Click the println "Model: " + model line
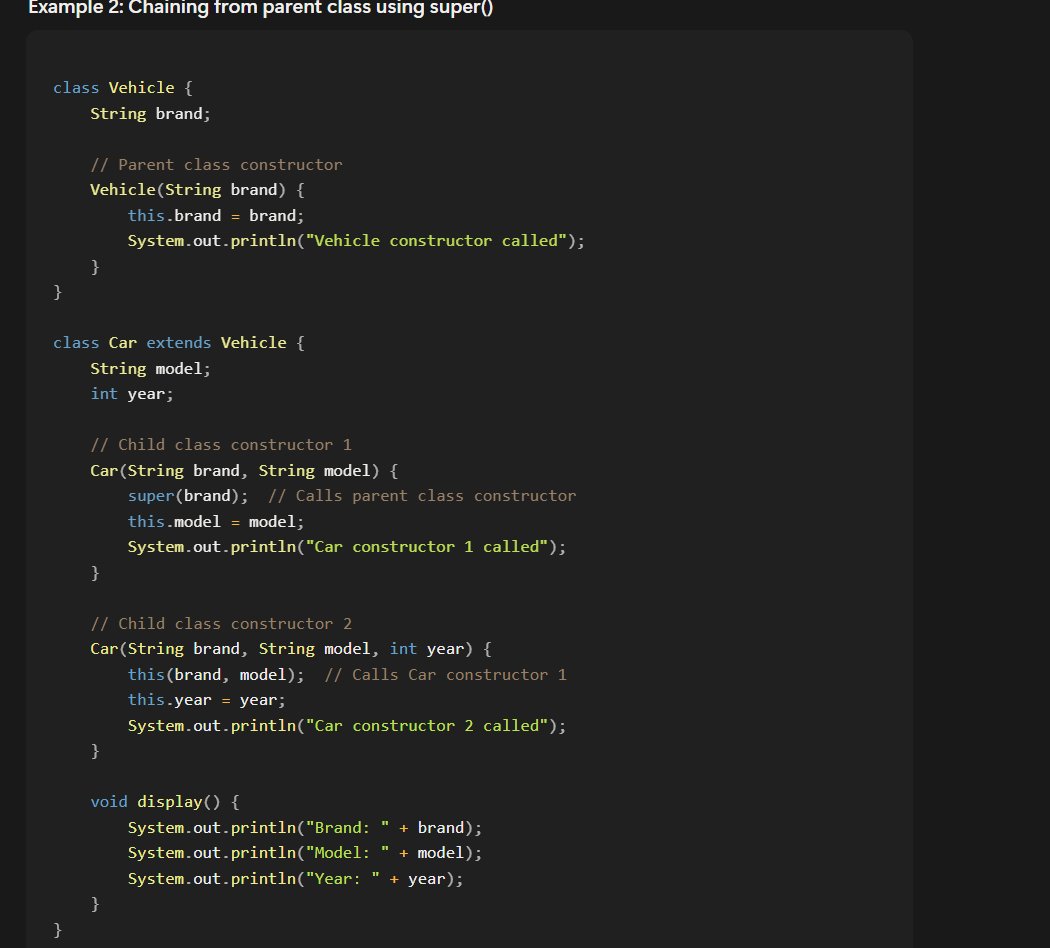 pyautogui.click(x=305, y=854)
